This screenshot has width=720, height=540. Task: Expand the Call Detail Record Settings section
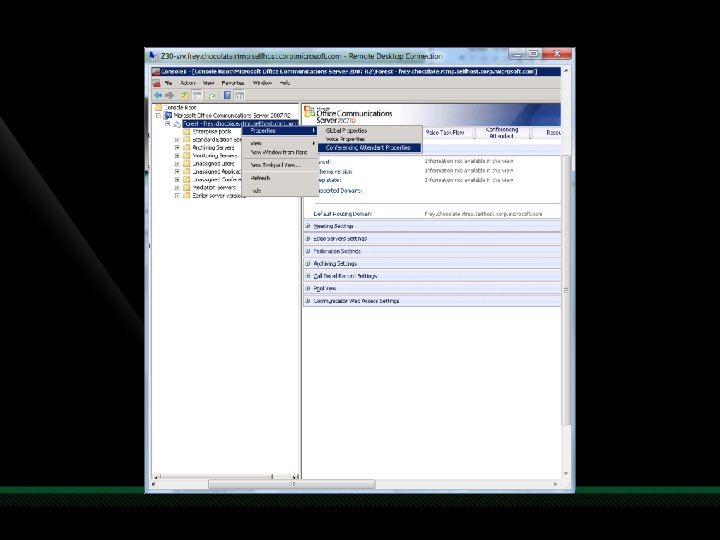click(308, 276)
